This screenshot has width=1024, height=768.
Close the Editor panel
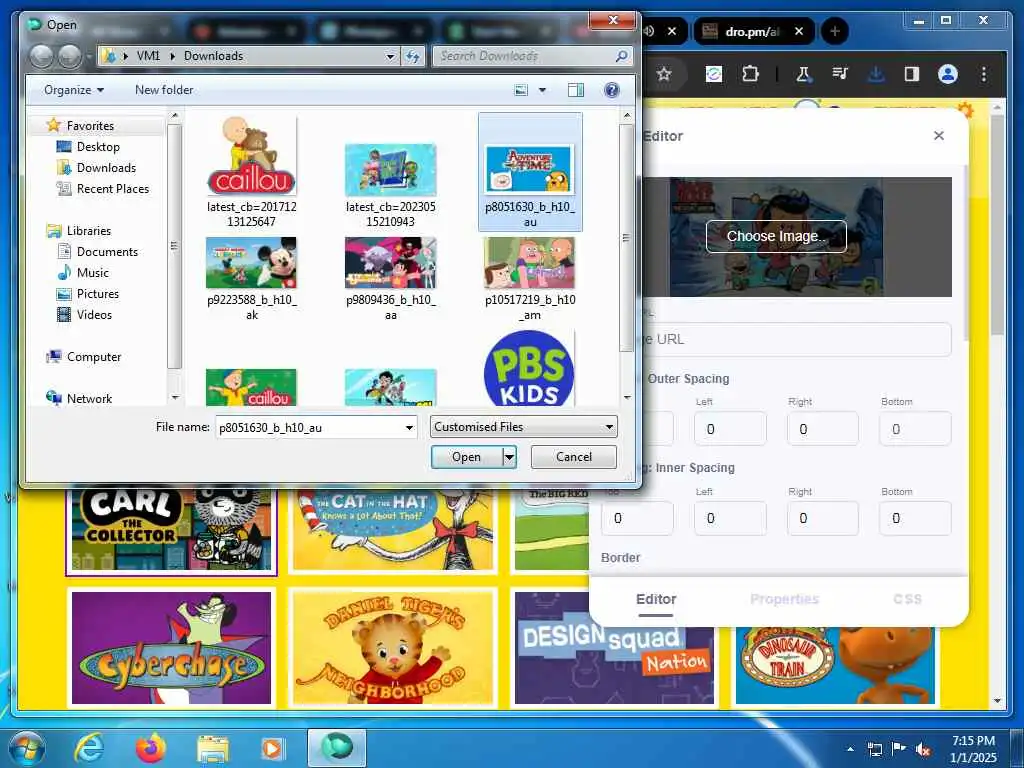point(938,136)
